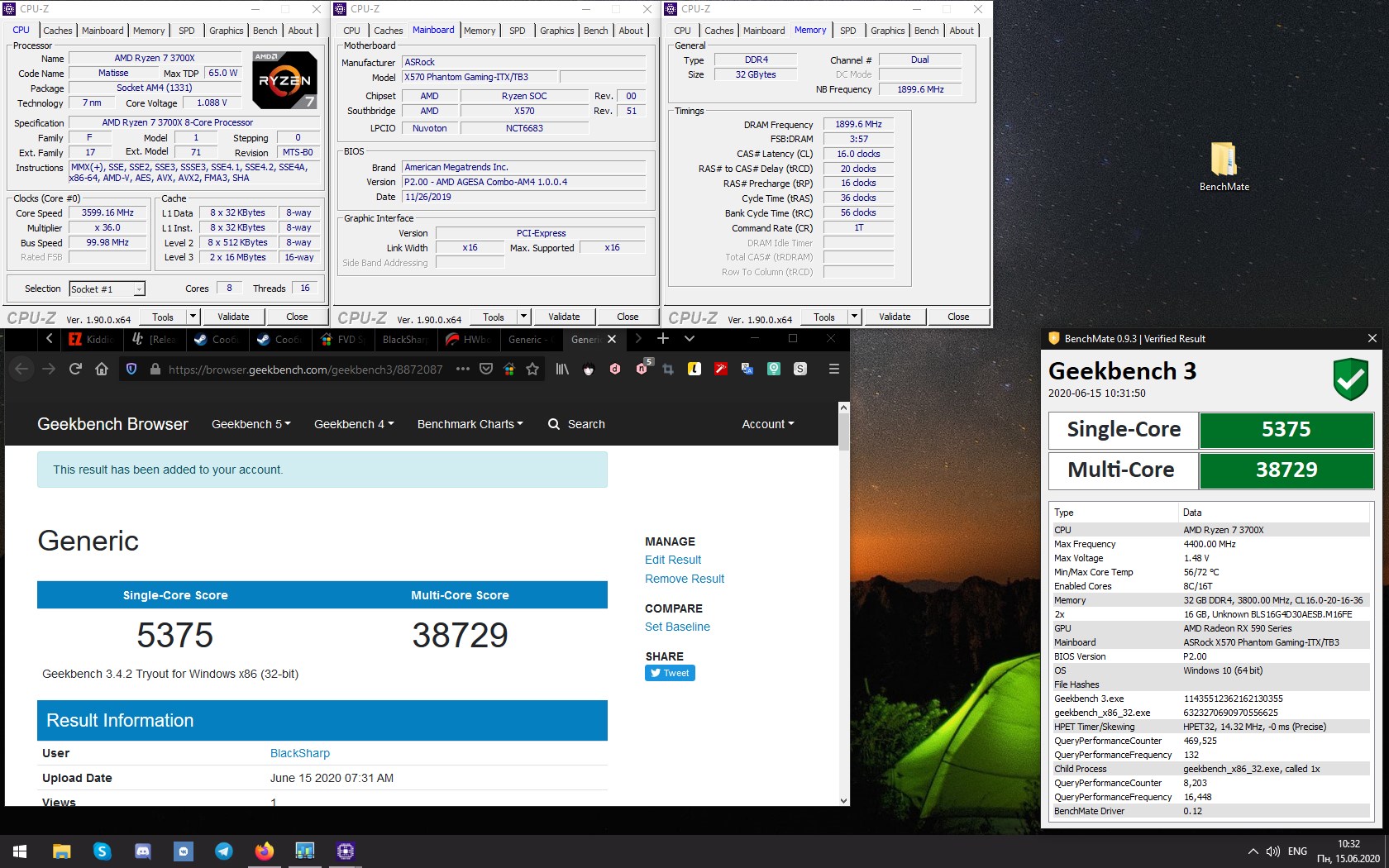Open Skype from the taskbar

[102, 851]
